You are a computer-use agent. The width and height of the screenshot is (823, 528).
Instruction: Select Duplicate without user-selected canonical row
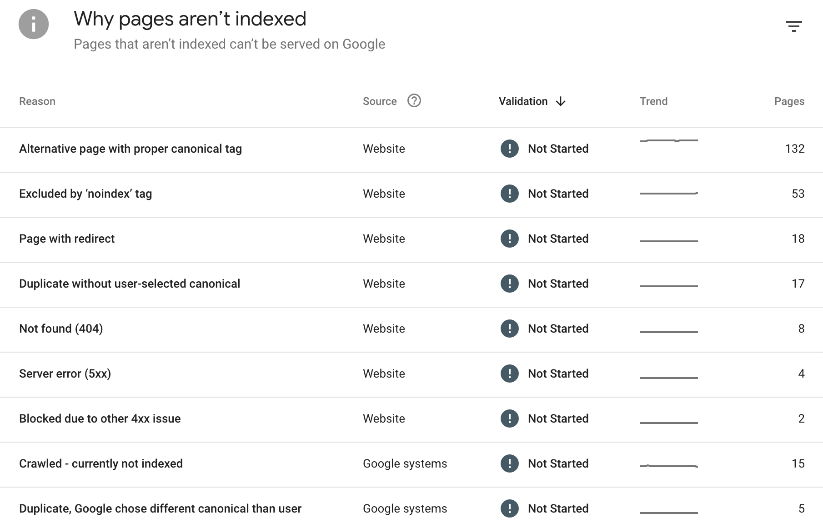pyautogui.click(x=129, y=284)
